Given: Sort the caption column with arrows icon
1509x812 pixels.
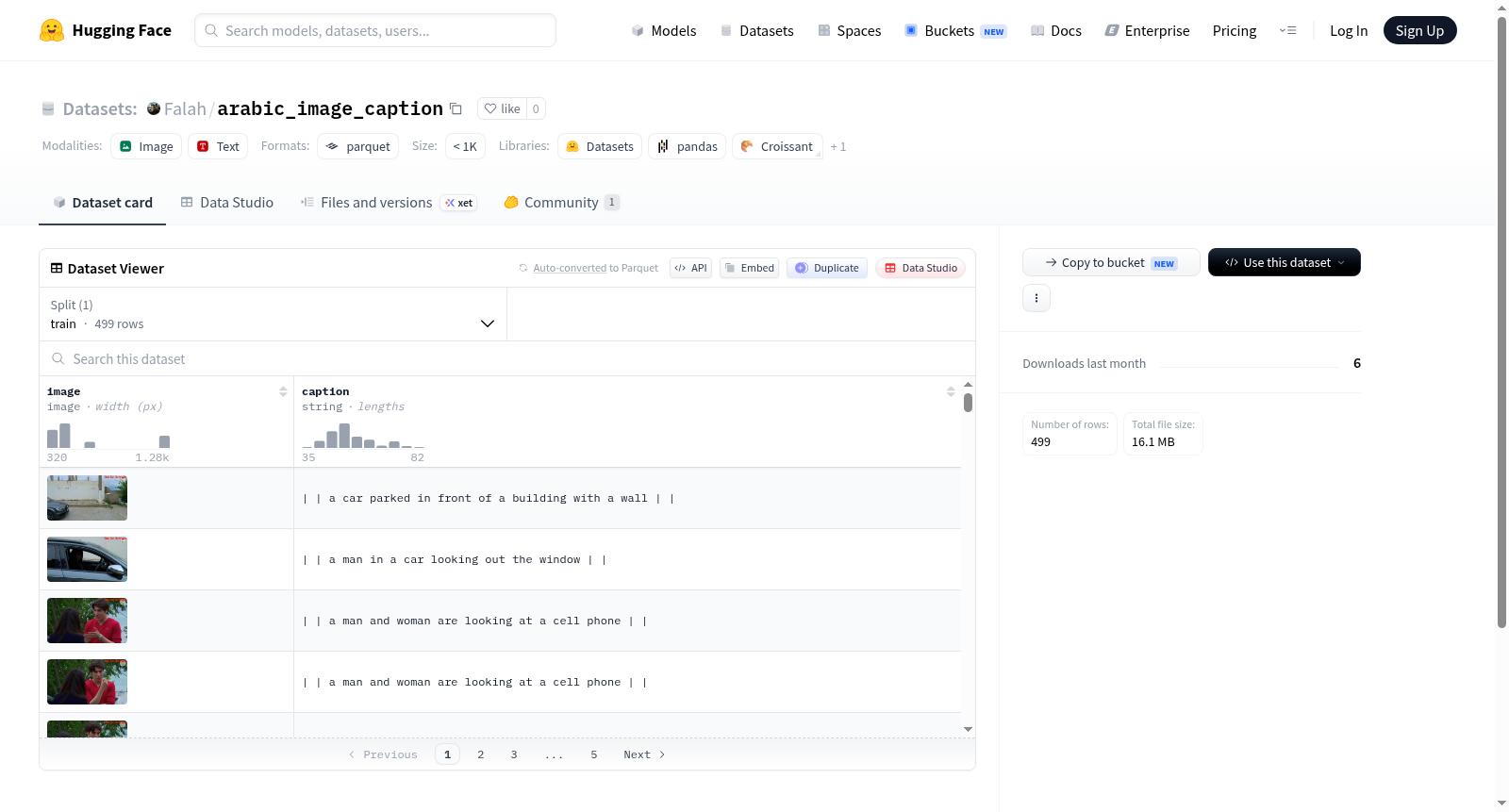Looking at the screenshot, I should coord(951,391).
